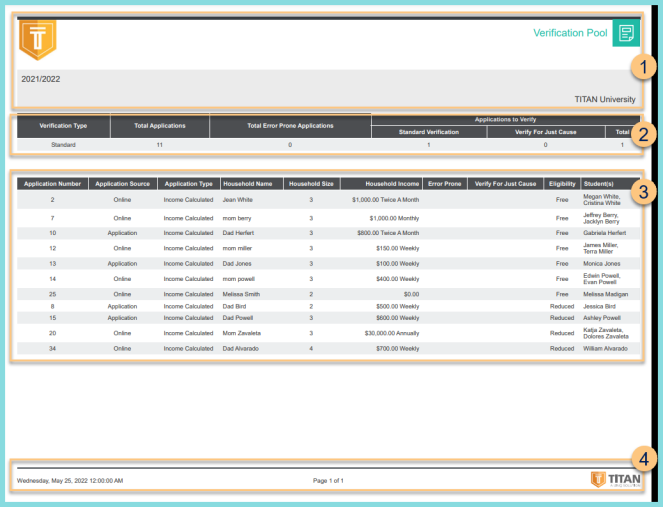The width and height of the screenshot is (663, 507).
Task: Click the Error Prone column header
Action: 445,184
